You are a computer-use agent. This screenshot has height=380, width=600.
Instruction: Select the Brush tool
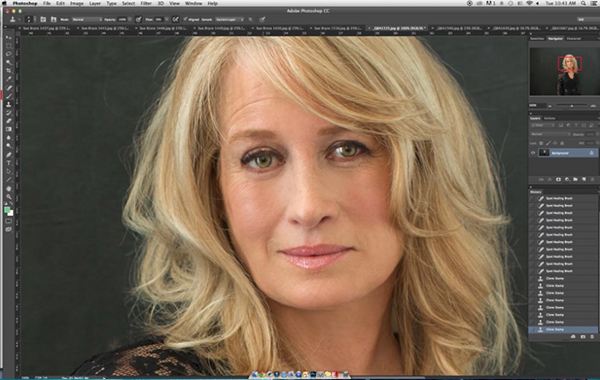pos(8,96)
